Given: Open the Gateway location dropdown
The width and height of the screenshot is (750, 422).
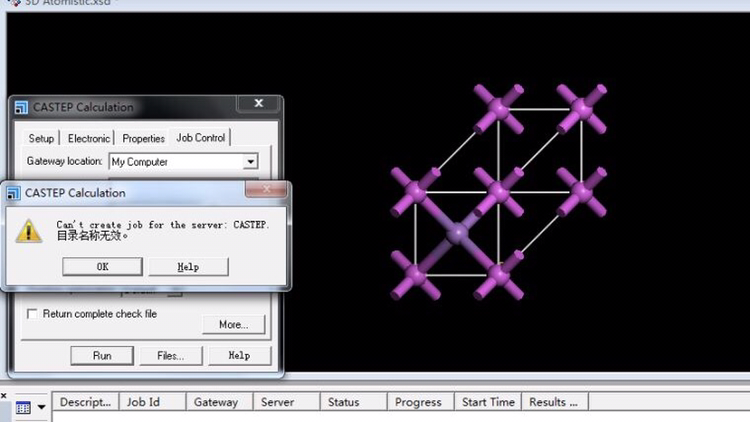Looking at the screenshot, I should 251,162.
